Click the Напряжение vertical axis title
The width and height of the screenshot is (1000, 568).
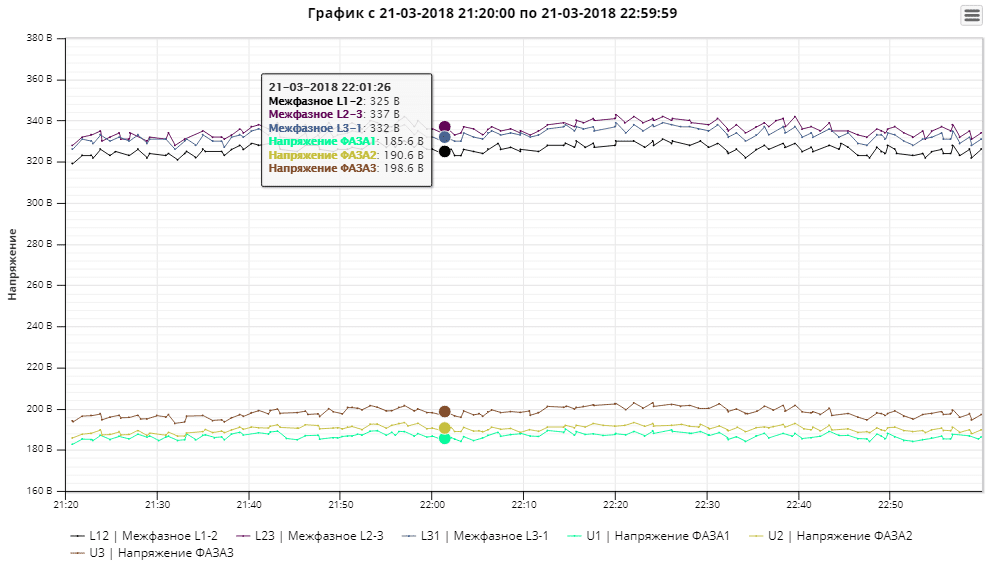13,264
